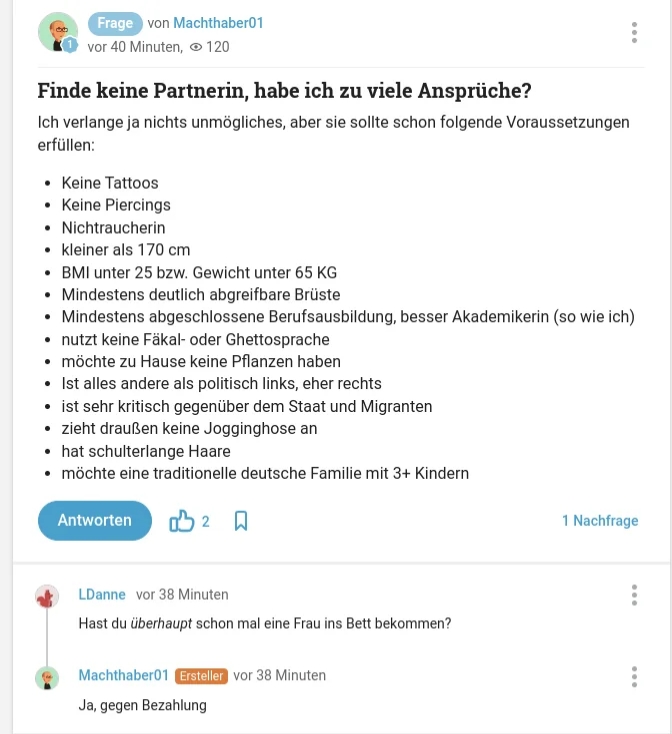
Task: Click the like count number 2
Action: (206, 521)
